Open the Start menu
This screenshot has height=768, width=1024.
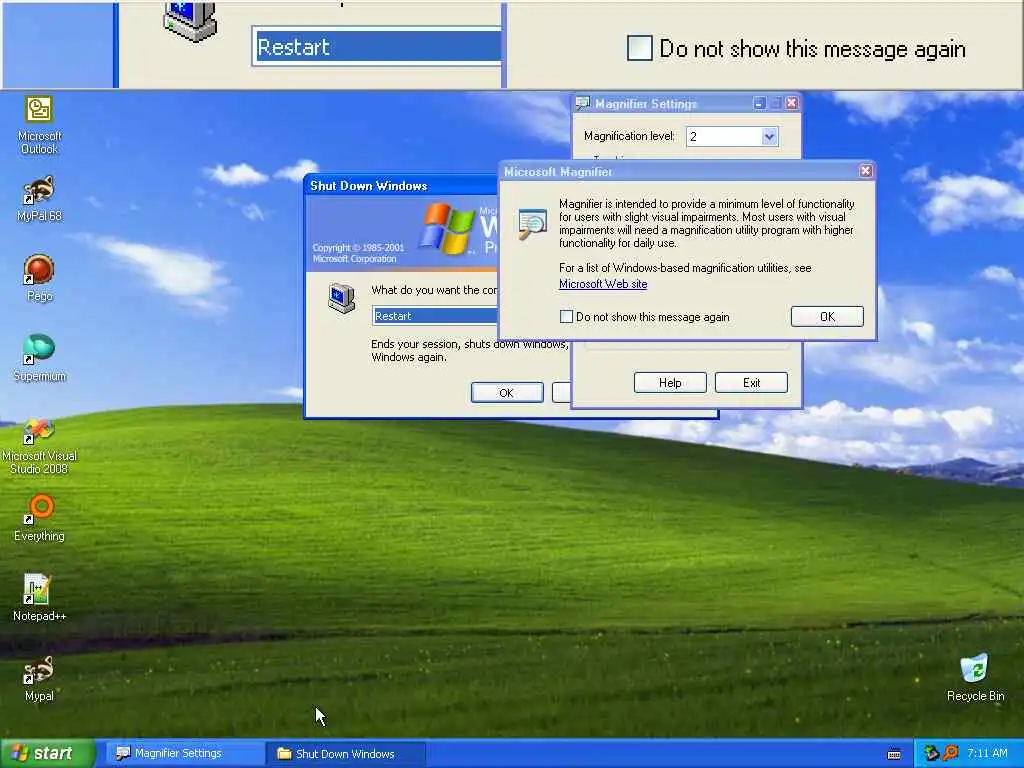point(47,753)
